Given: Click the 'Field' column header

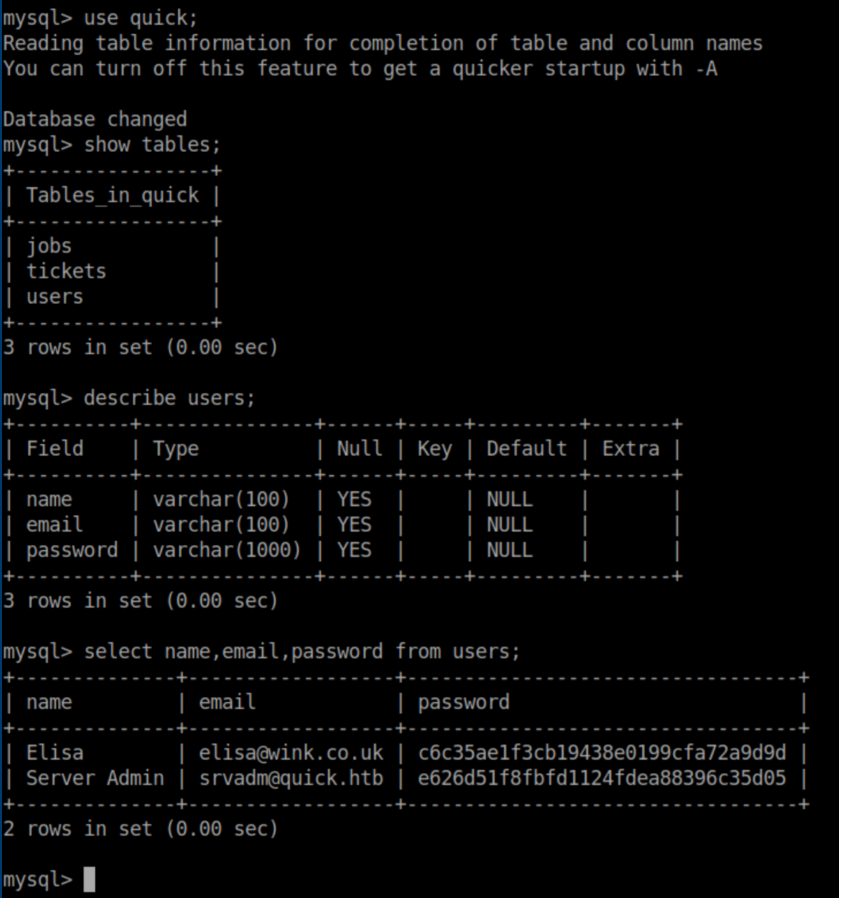Looking at the screenshot, I should [55, 449].
